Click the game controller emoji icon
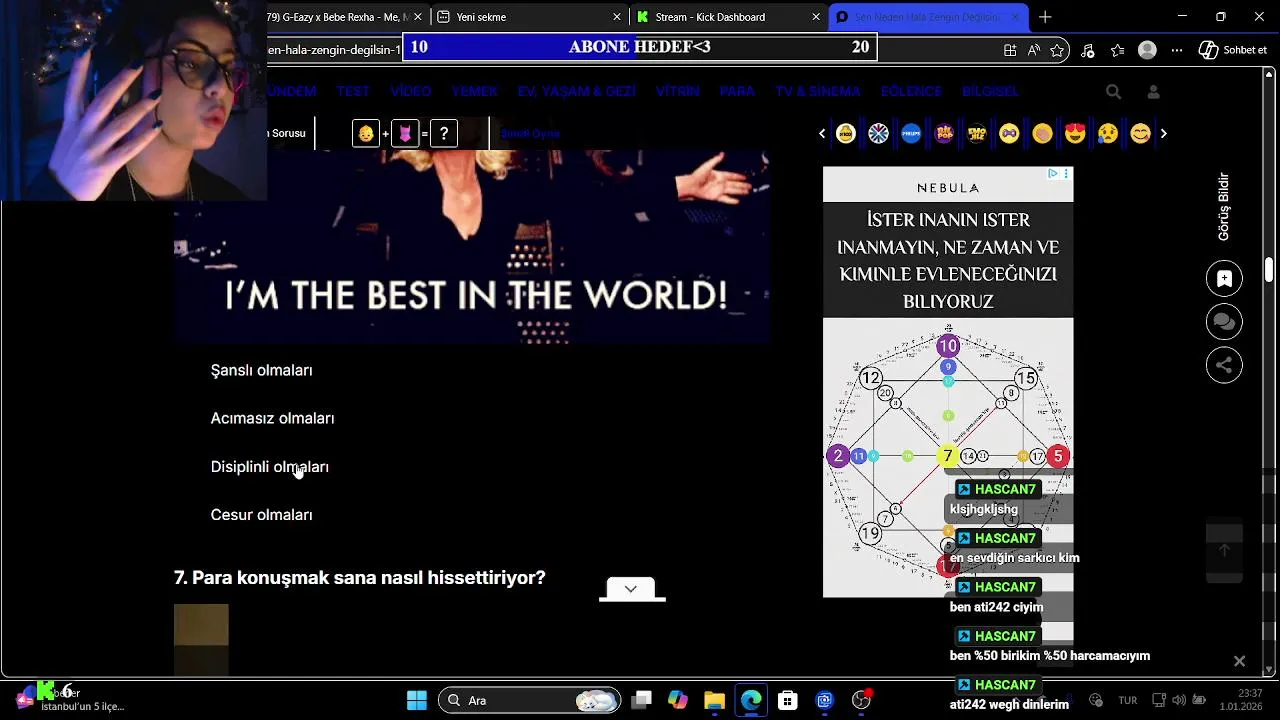Image resolution: width=1280 pixels, height=720 pixels. coord(1009,133)
